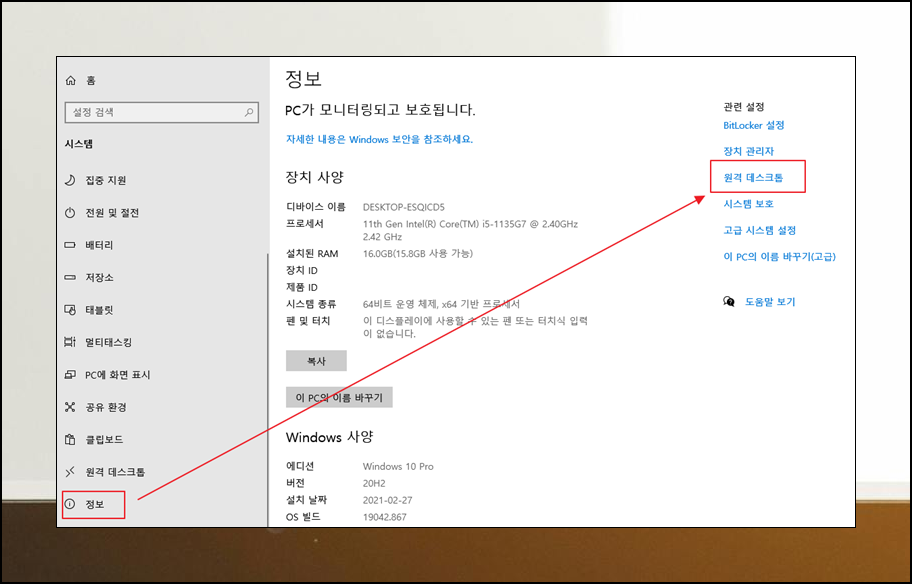Click the OS build 19042.867
Screen dimensions: 912x584
coord(384,517)
